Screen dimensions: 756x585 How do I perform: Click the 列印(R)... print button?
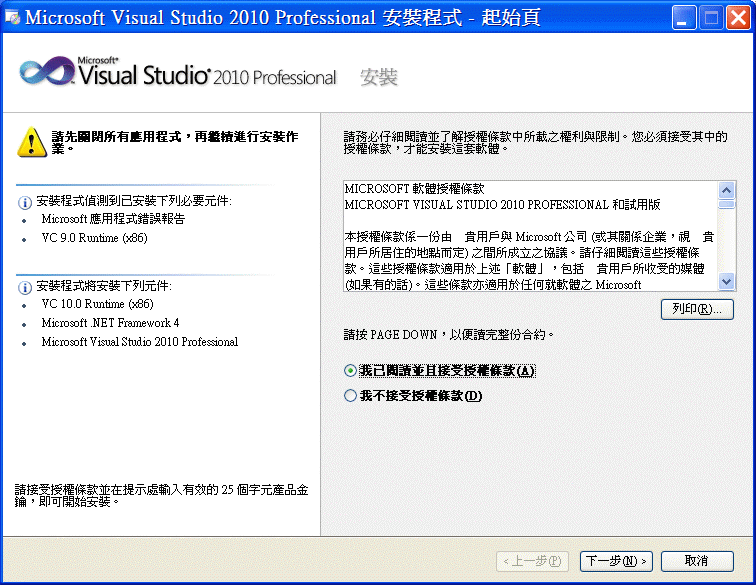(697, 309)
